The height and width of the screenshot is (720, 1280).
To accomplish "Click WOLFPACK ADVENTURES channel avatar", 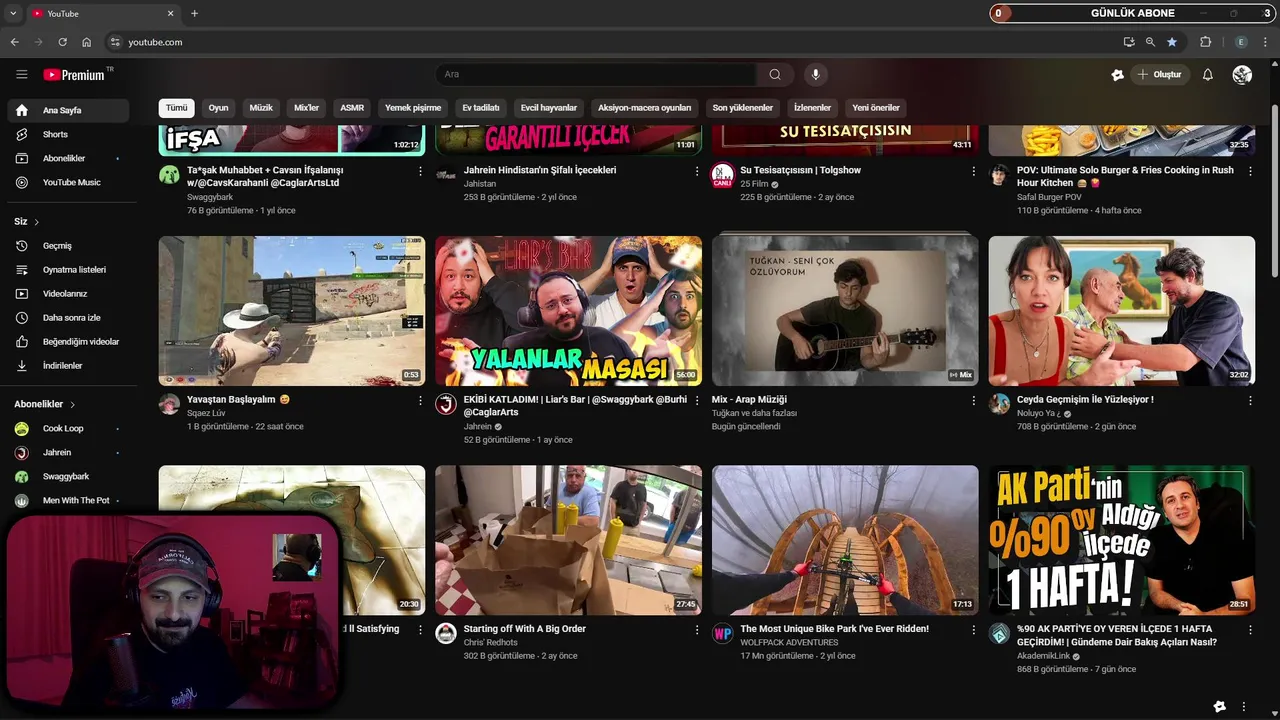I will [723, 633].
